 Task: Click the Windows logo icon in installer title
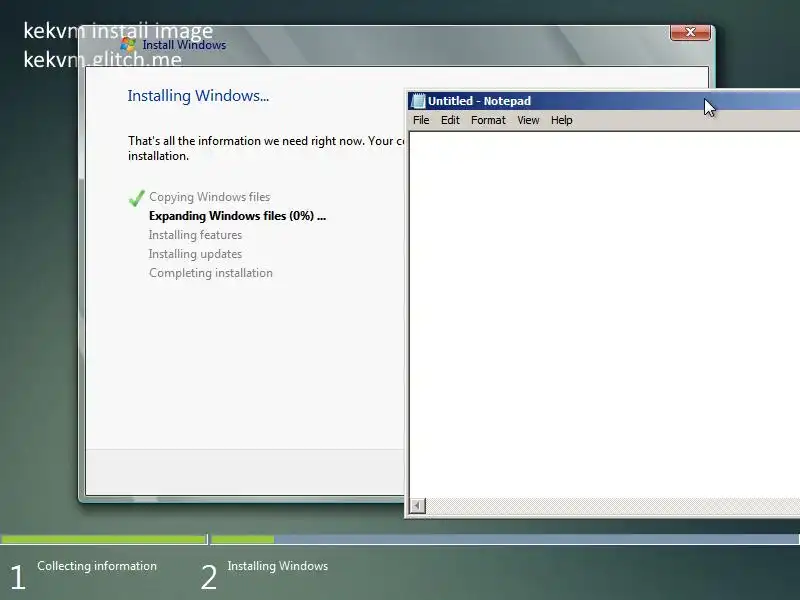[128, 44]
